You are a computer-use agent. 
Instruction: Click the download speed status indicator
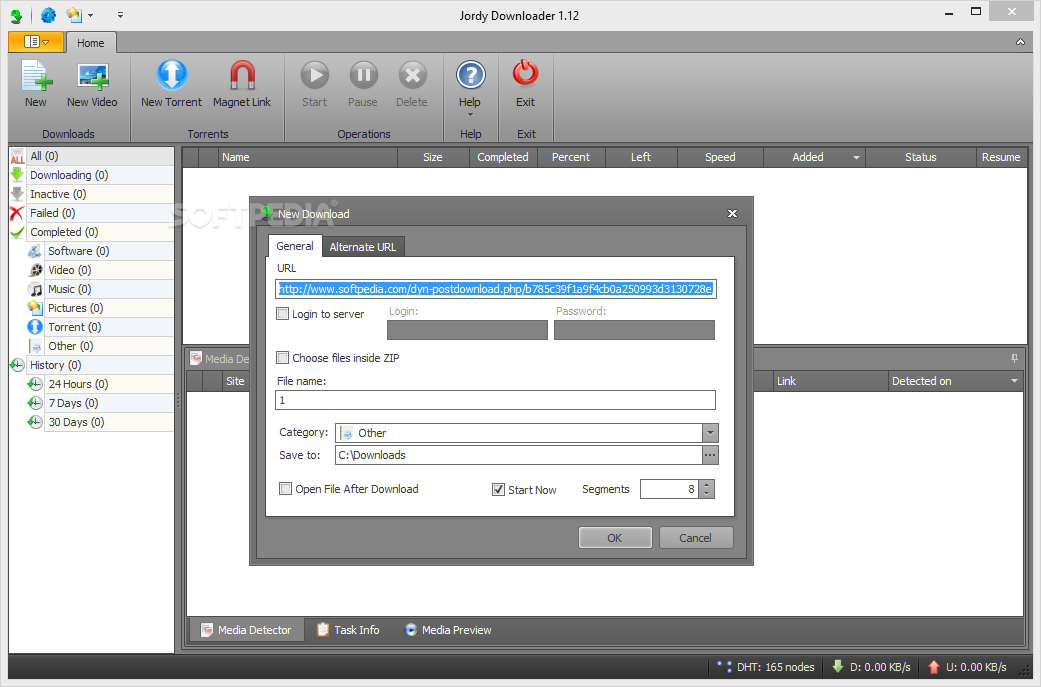872,667
